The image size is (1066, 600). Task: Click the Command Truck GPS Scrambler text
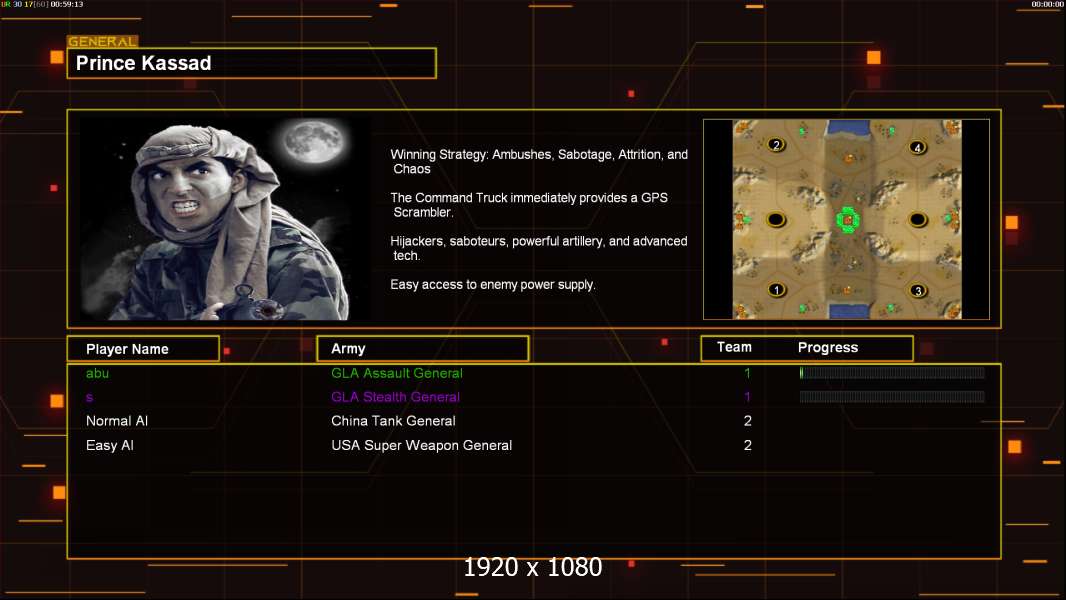coord(529,205)
